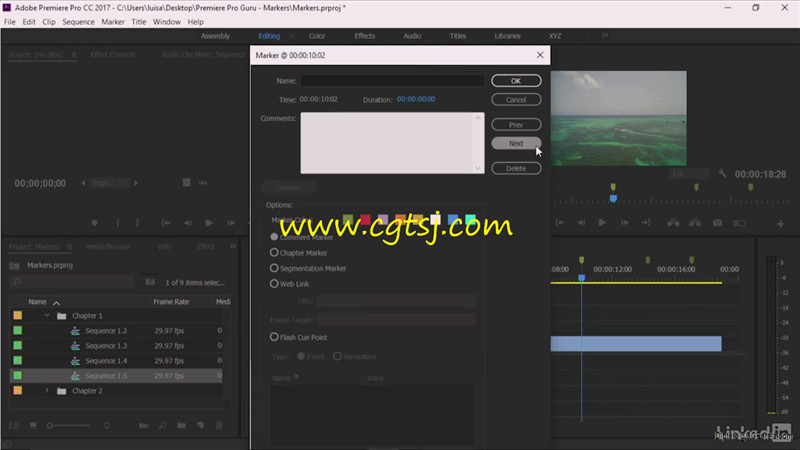Click the Chapter 1 folder icon
This screenshot has width=800, height=450.
tap(62, 316)
